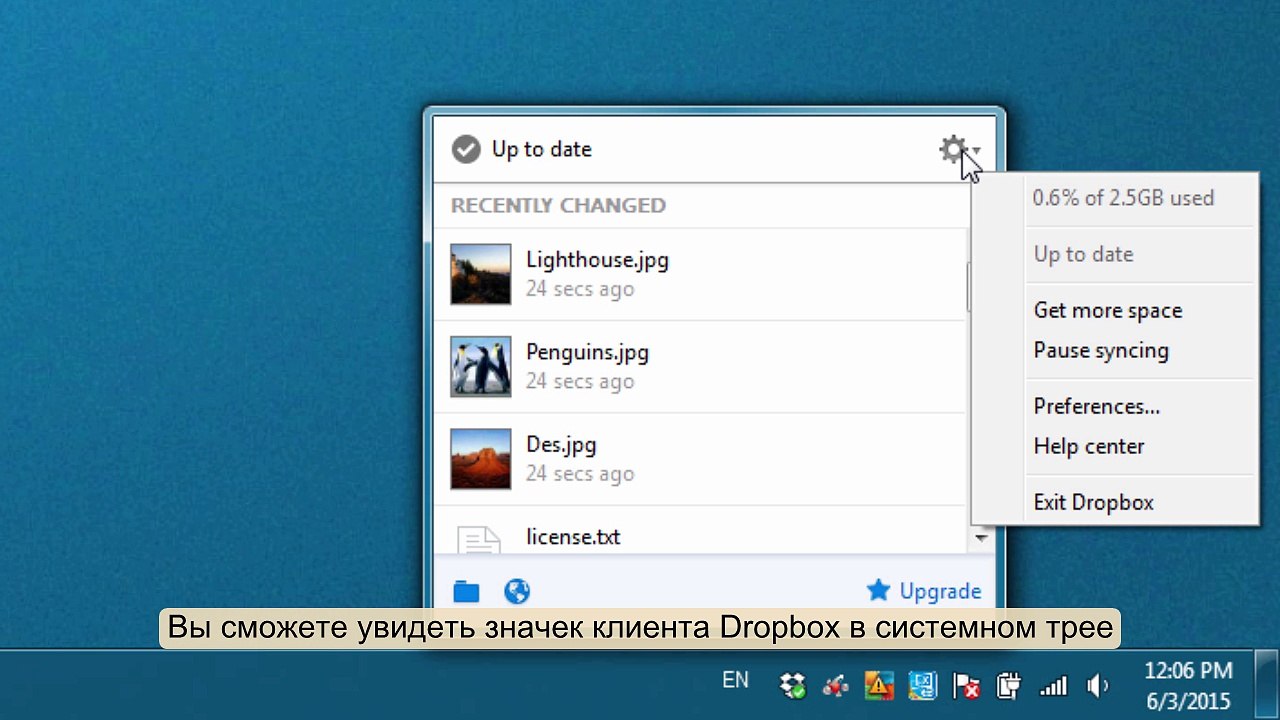Click the scroll down arrow in file list
The width and height of the screenshot is (1280, 720).
(981, 538)
